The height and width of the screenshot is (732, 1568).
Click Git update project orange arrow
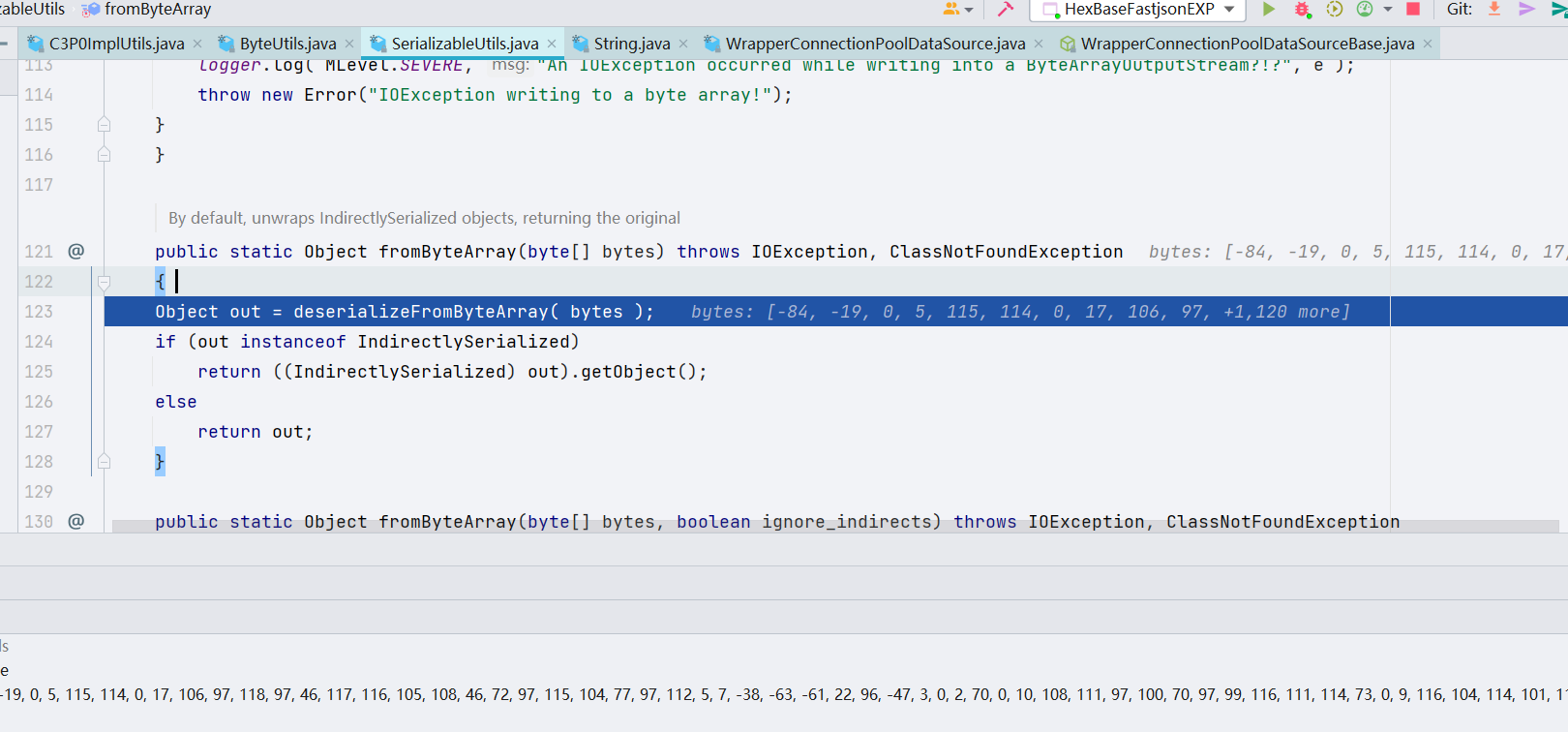(x=1494, y=9)
